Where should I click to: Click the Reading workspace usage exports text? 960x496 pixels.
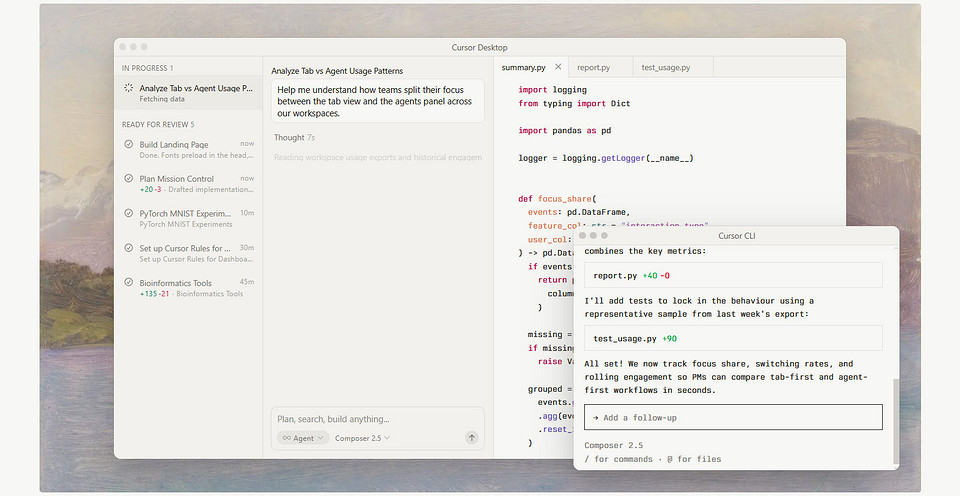pos(378,157)
